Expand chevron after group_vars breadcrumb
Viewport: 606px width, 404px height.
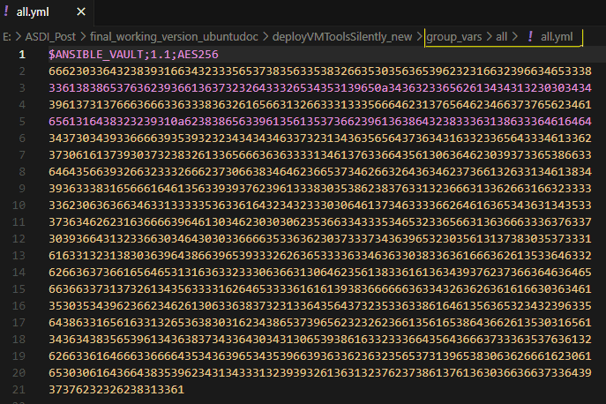tap(489, 37)
